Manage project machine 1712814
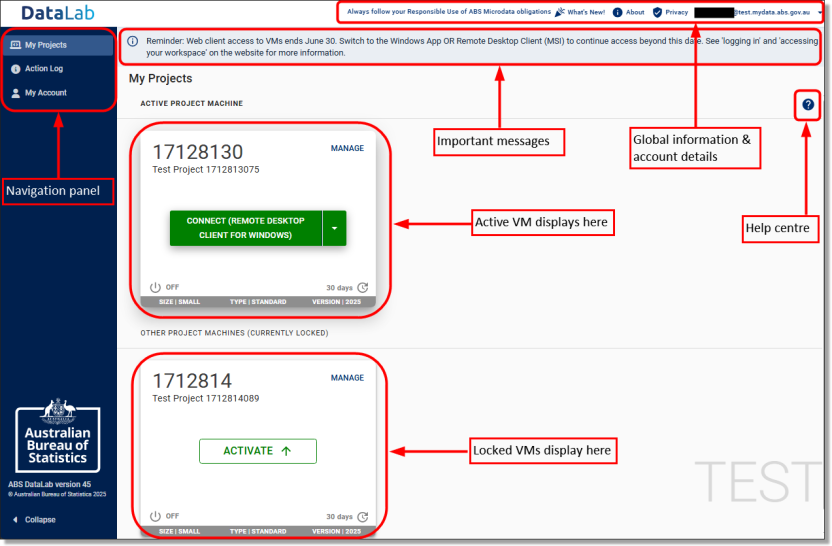 (347, 378)
